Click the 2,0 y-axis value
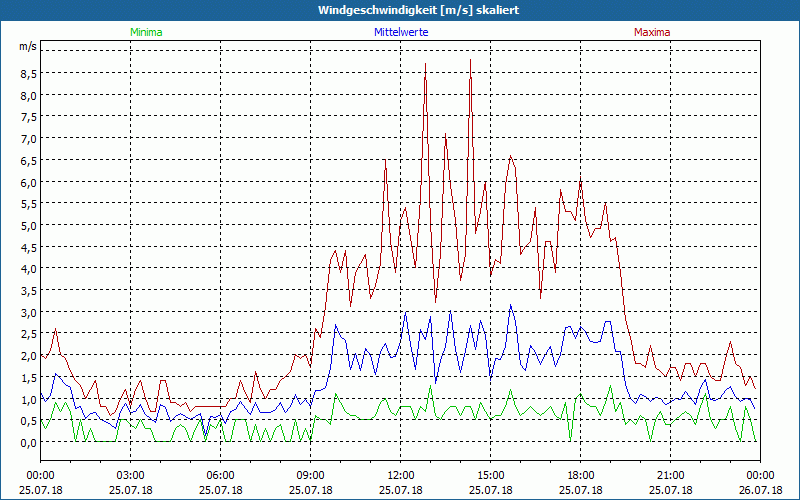The height and width of the screenshot is (500, 800). point(28,356)
